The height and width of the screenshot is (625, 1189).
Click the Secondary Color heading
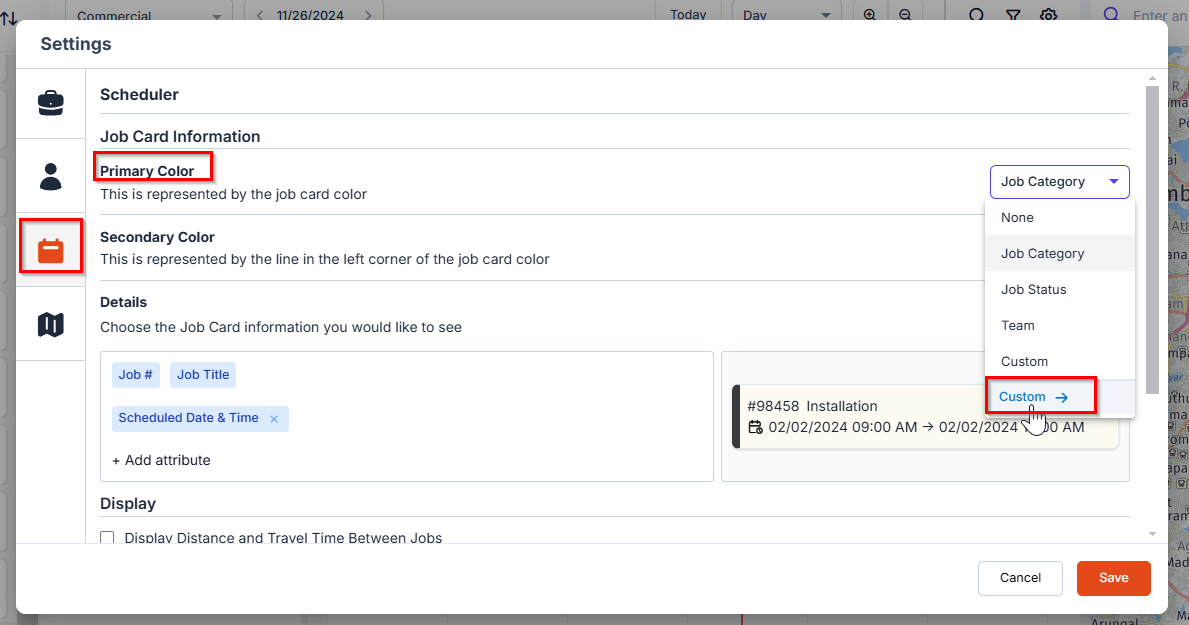(x=157, y=237)
